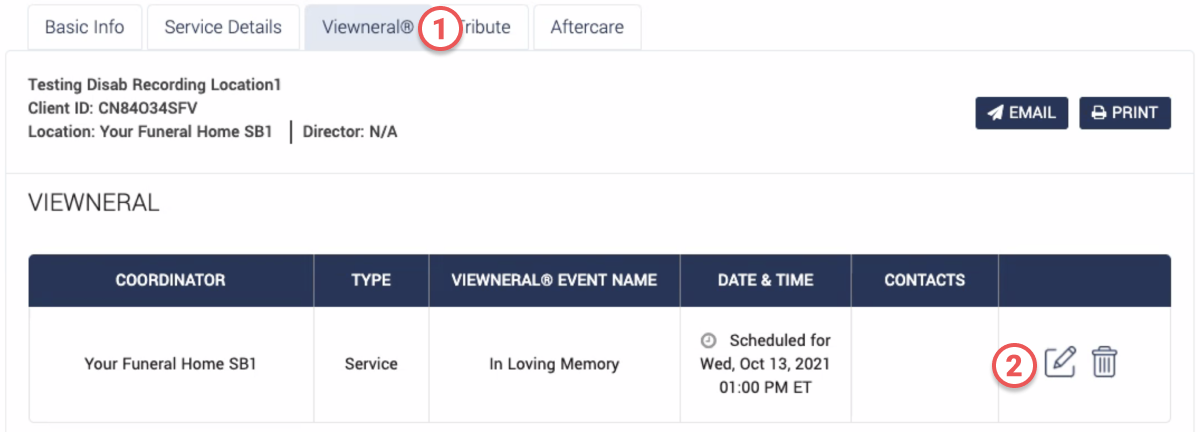Open the Basic Info tab

coord(84,28)
